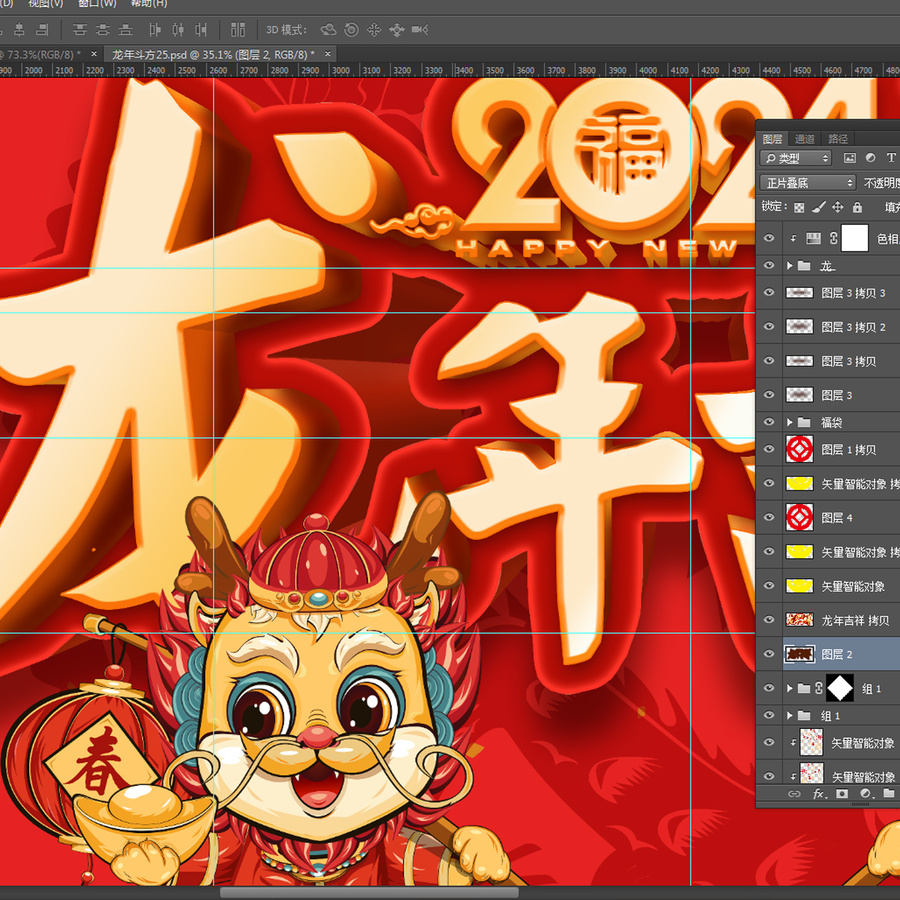Filter layers by pixel layers icon
900x900 pixels.
pyautogui.click(x=849, y=158)
